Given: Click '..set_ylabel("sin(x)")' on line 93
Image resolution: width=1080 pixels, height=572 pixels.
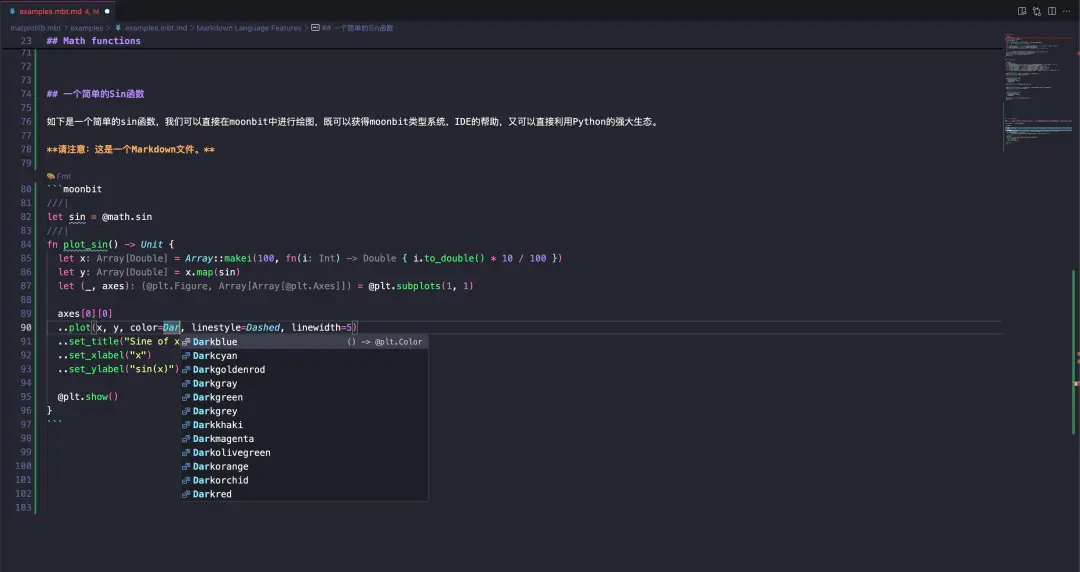Looking at the screenshot, I should pyautogui.click(x=118, y=369).
